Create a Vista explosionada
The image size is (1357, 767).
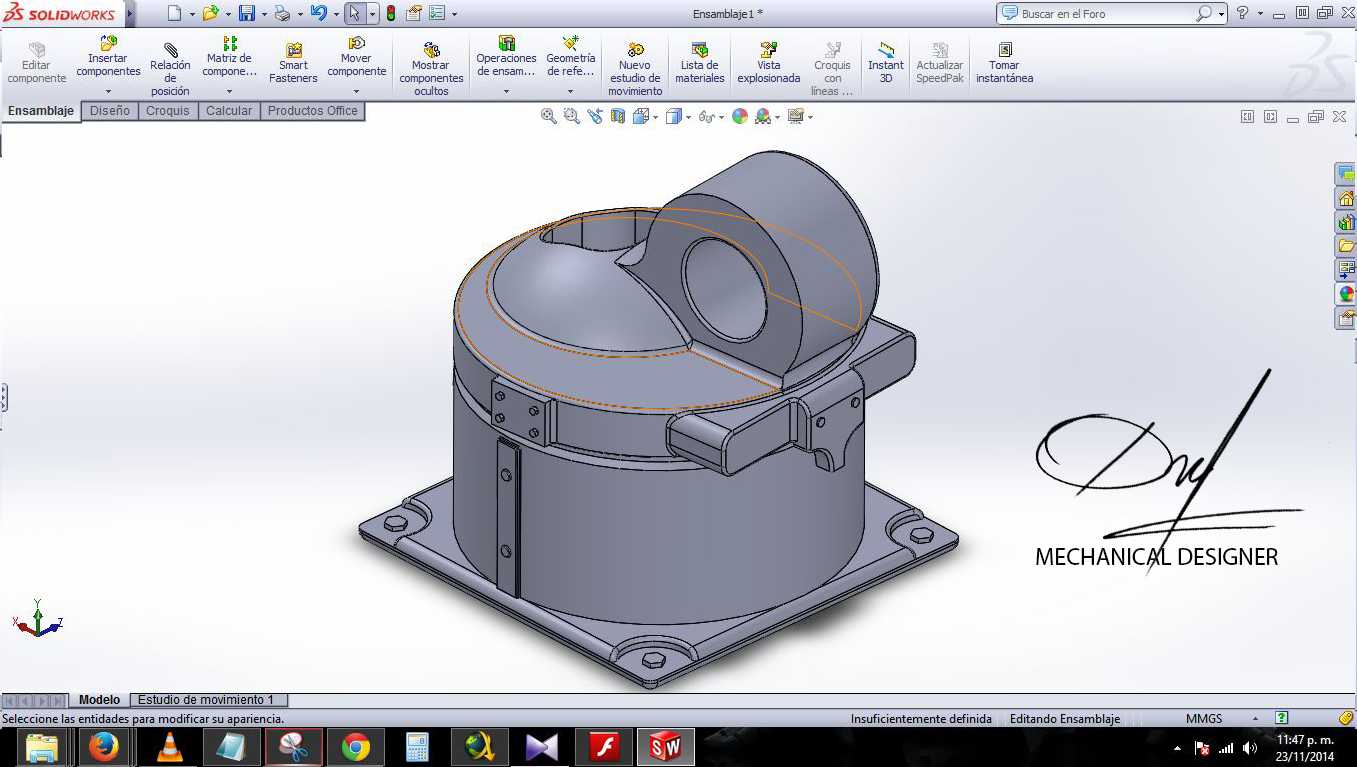[768, 63]
